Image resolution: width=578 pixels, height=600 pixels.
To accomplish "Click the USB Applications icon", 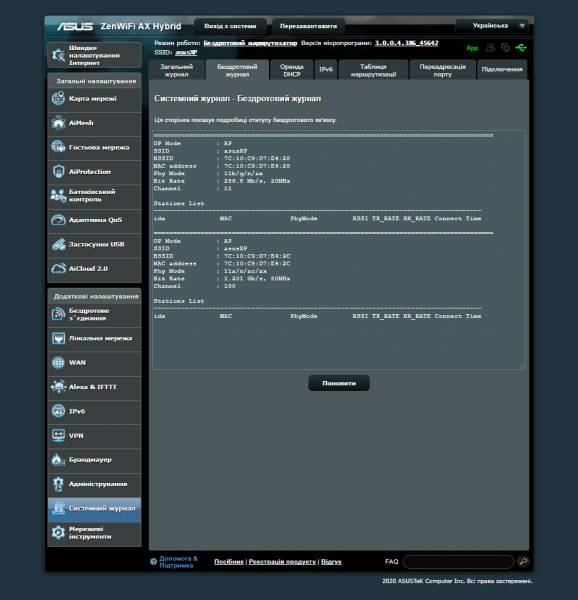I will 58,245.
